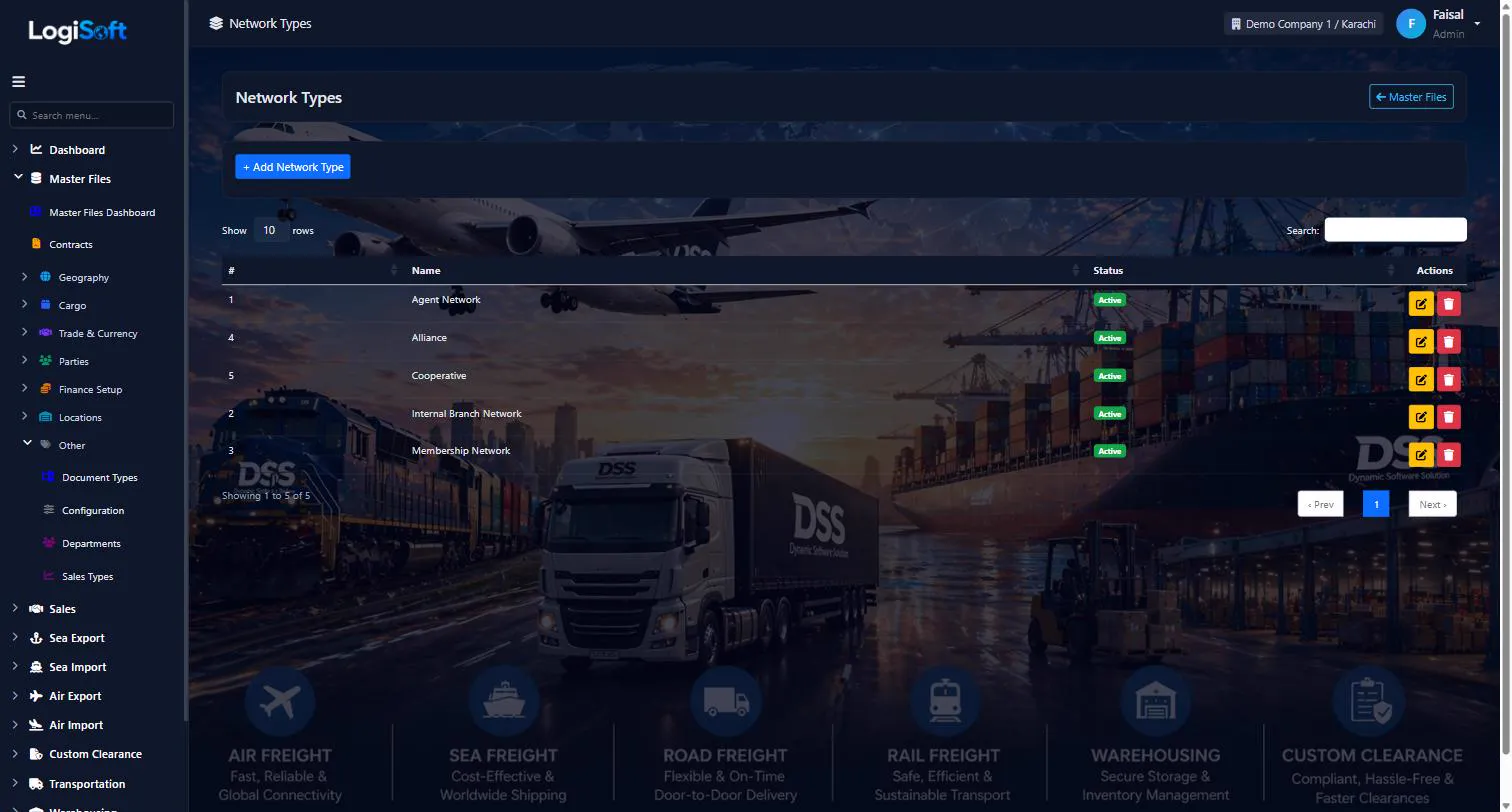1512x812 pixels.
Task: Focus the table Search field
Action: pyautogui.click(x=1395, y=230)
